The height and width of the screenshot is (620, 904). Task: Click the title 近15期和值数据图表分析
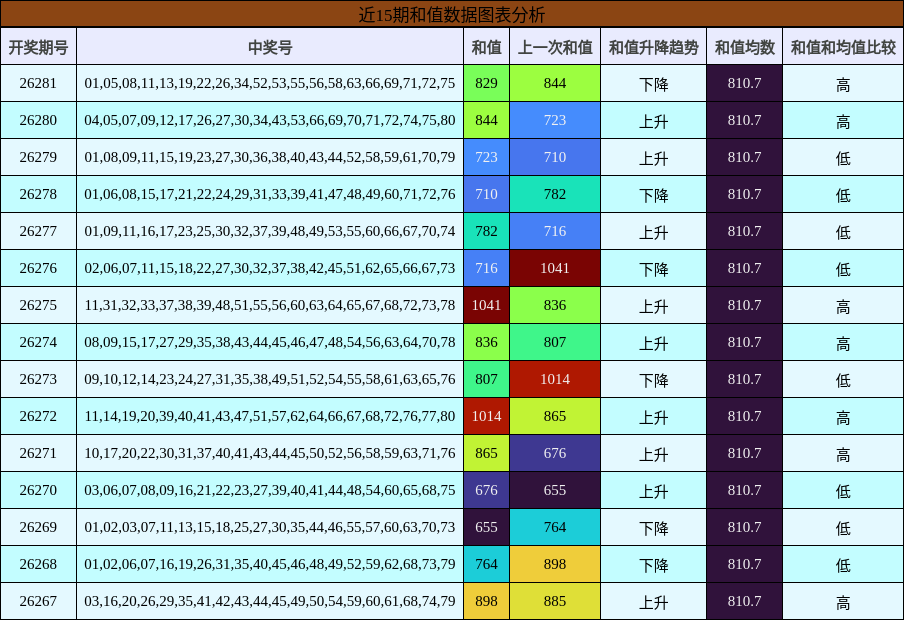click(451, 14)
